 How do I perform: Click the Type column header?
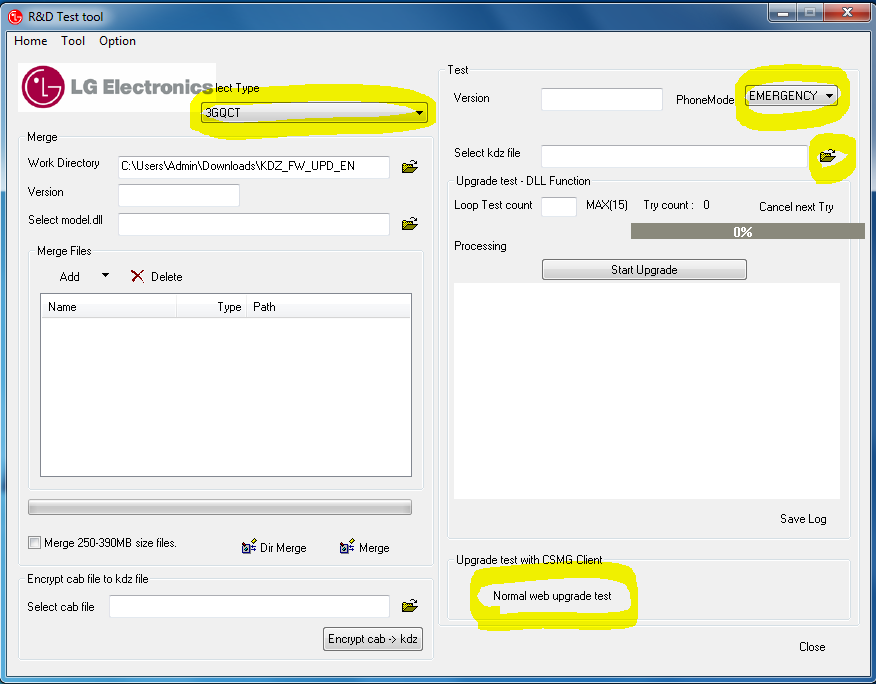click(x=211, y=307)
